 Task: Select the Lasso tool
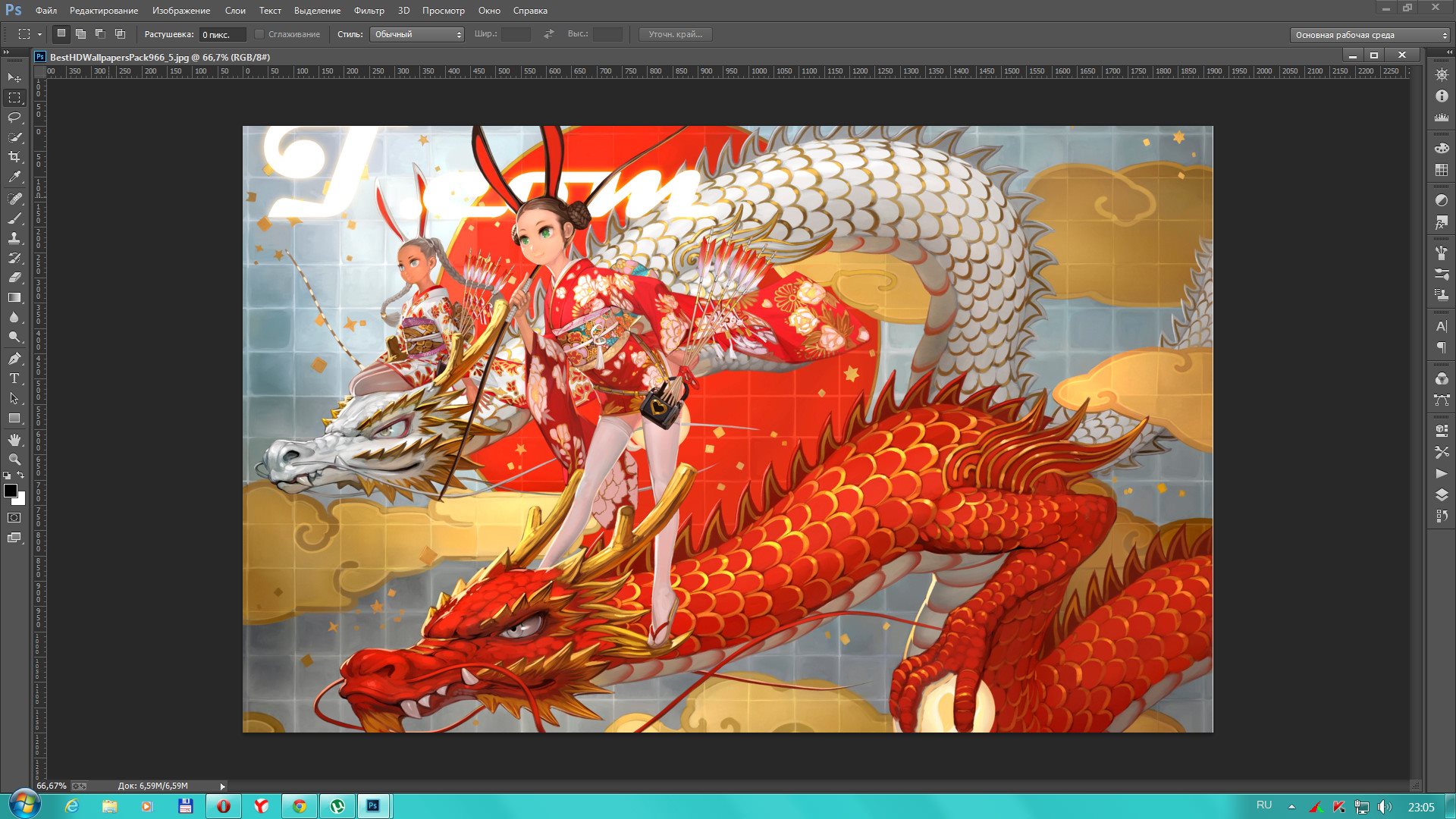14,118
